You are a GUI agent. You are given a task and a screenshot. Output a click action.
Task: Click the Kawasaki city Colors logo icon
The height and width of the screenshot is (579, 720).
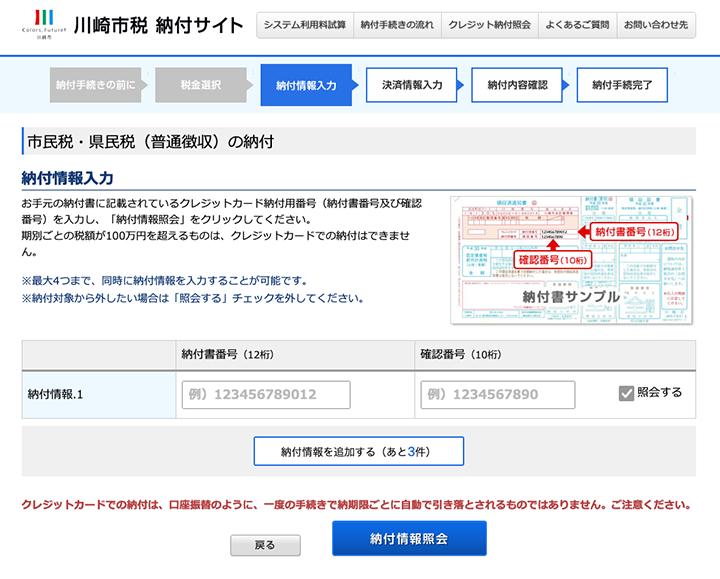[x=44, y=25]
